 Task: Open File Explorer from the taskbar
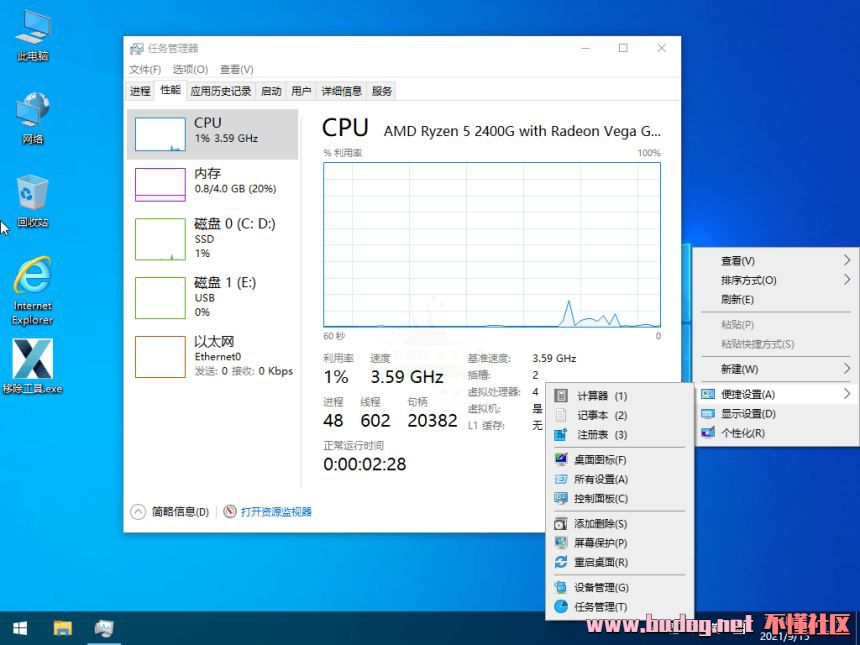pos(62,628)
